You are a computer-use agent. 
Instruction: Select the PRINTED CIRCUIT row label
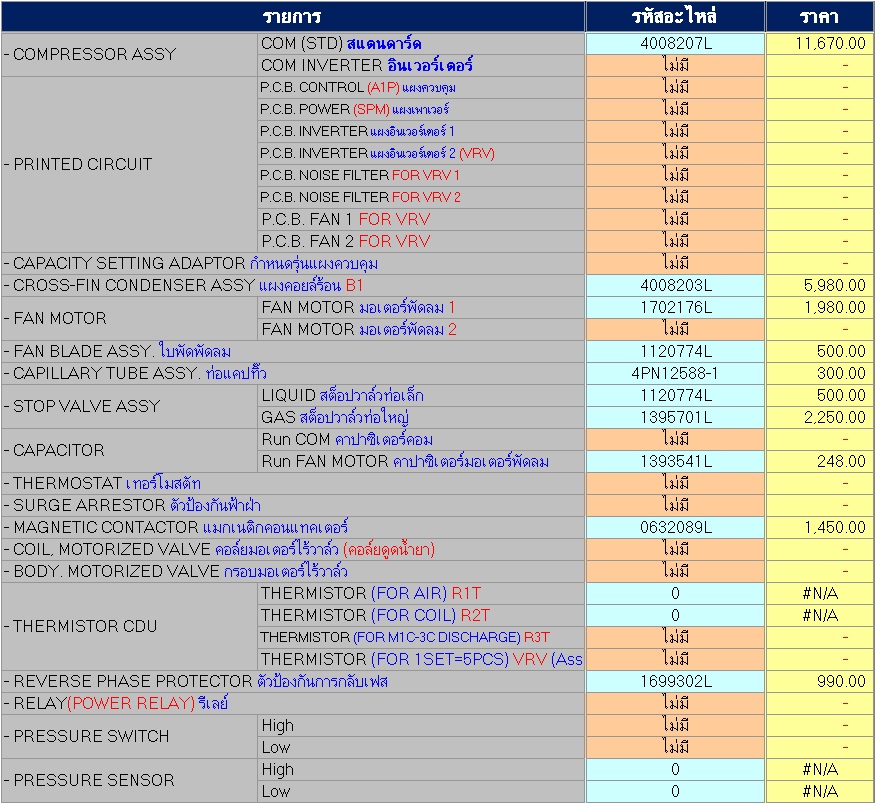point(129,165)
